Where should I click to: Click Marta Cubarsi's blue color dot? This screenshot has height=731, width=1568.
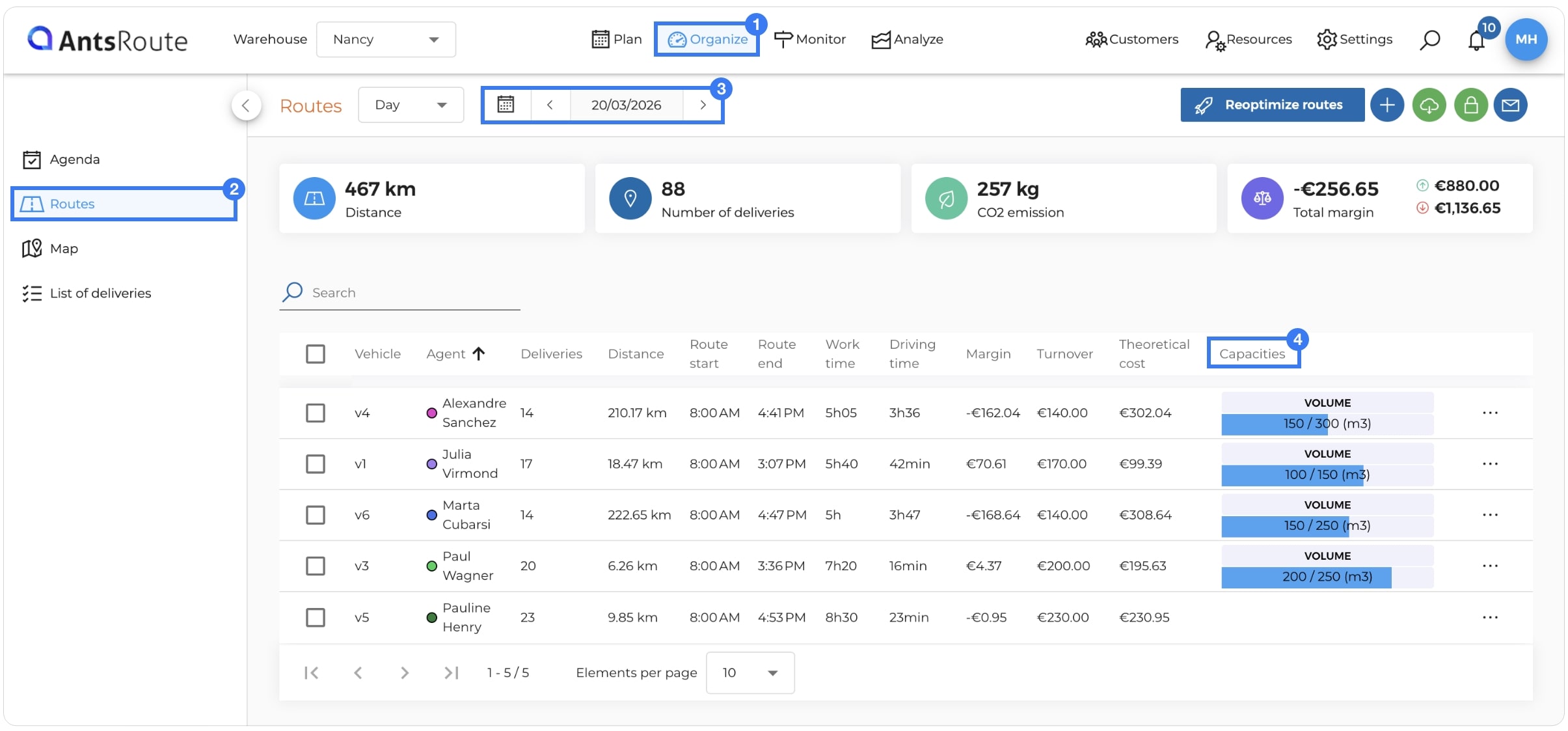pyautogui.click(x=431, y=515)
